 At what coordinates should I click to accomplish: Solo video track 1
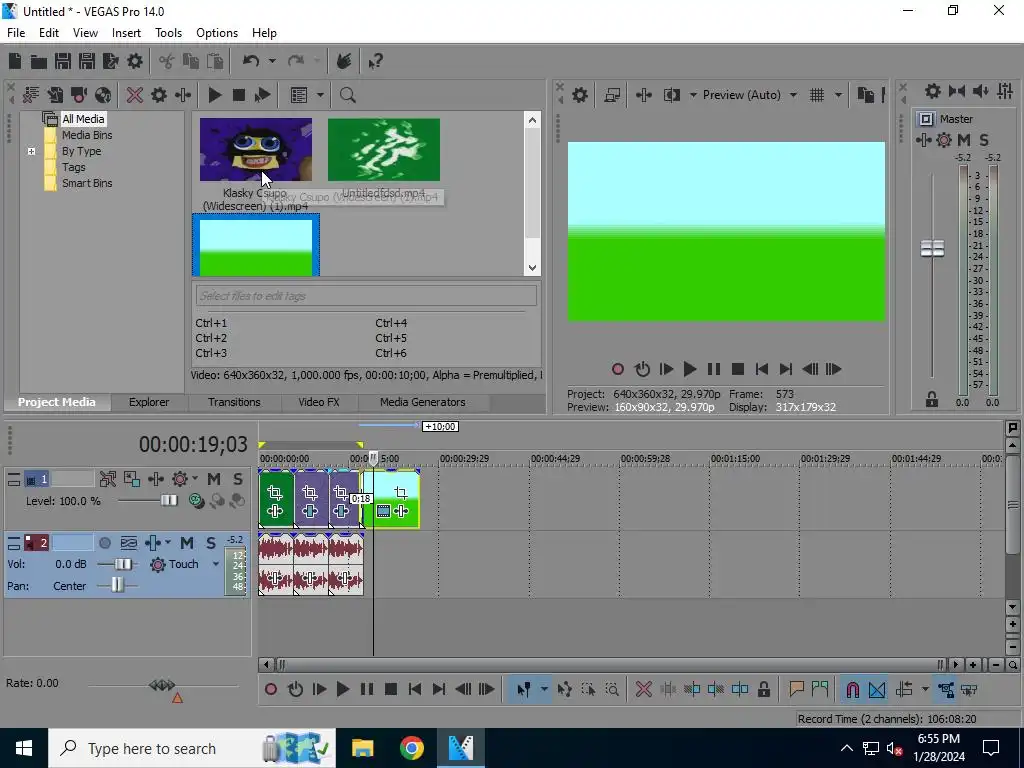click(x=238, y=479)
